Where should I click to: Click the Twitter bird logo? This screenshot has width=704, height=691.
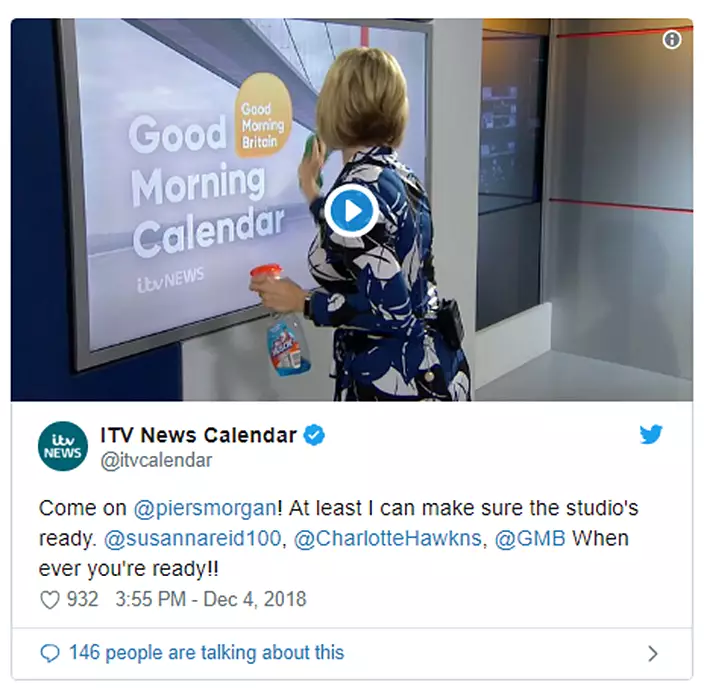651,434
